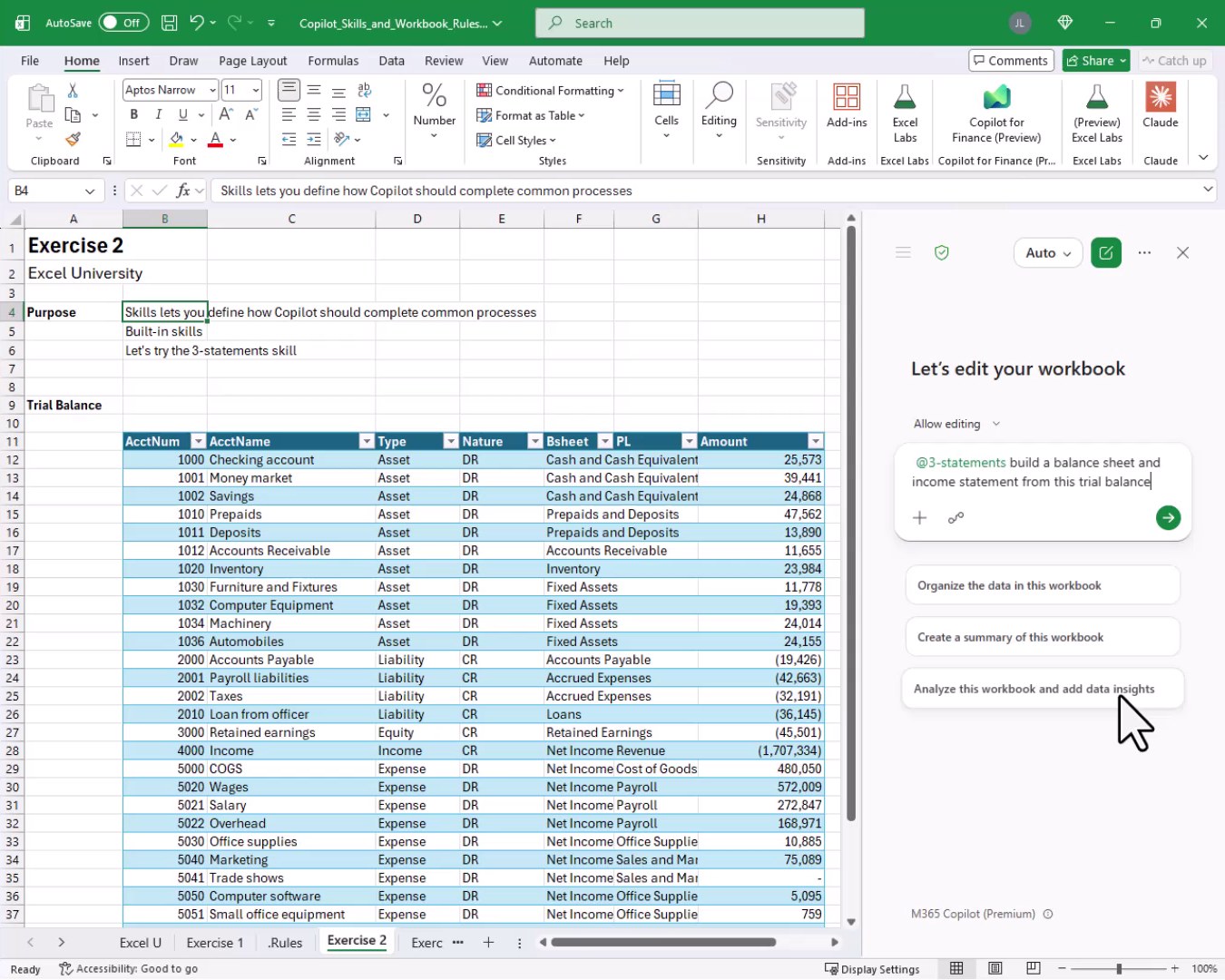The image size is (1225, 980).
Task: Apply Bold formatting
Action: point(134,114)
